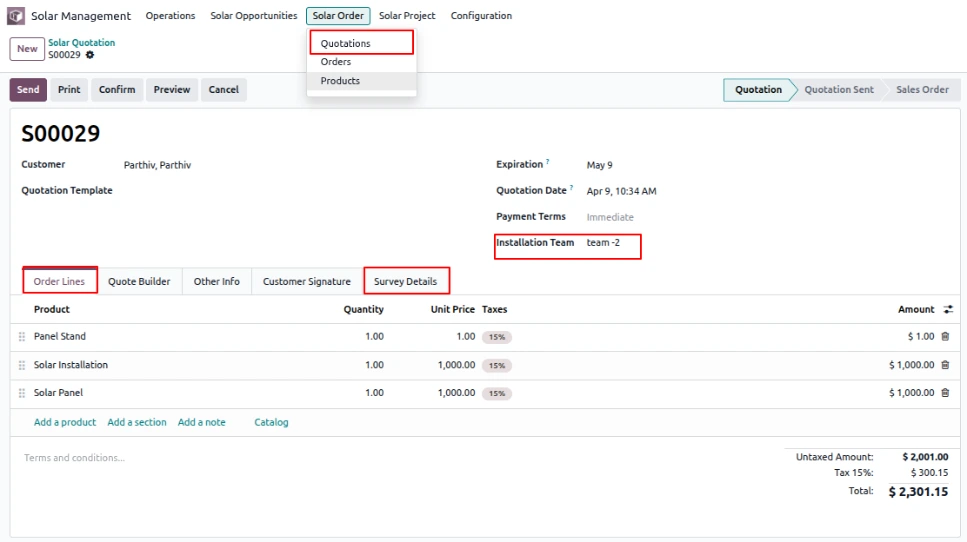This screenshot has width=967, height=542.
Task: Select the Quotation Sent status stage
Action: 839,89
